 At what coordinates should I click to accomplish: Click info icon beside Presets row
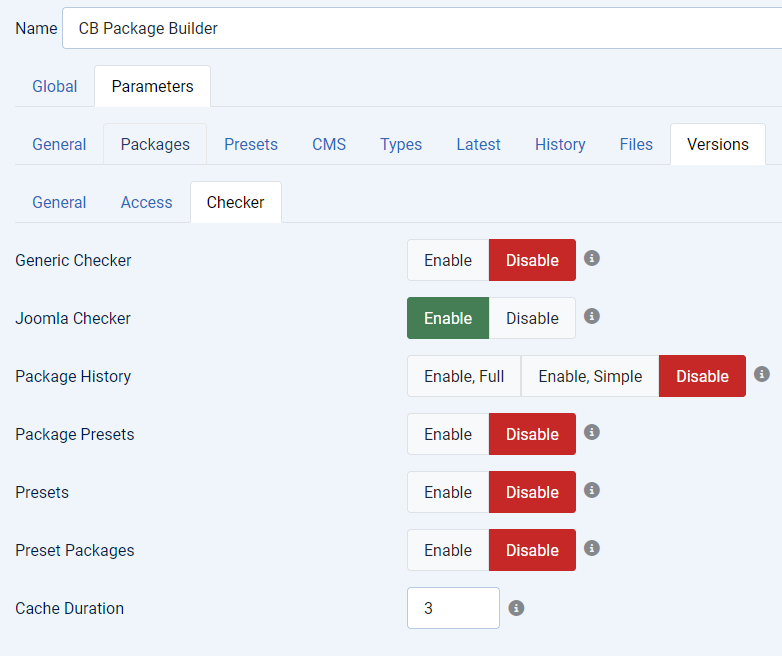pyautogui.click(x=591, y=490)
